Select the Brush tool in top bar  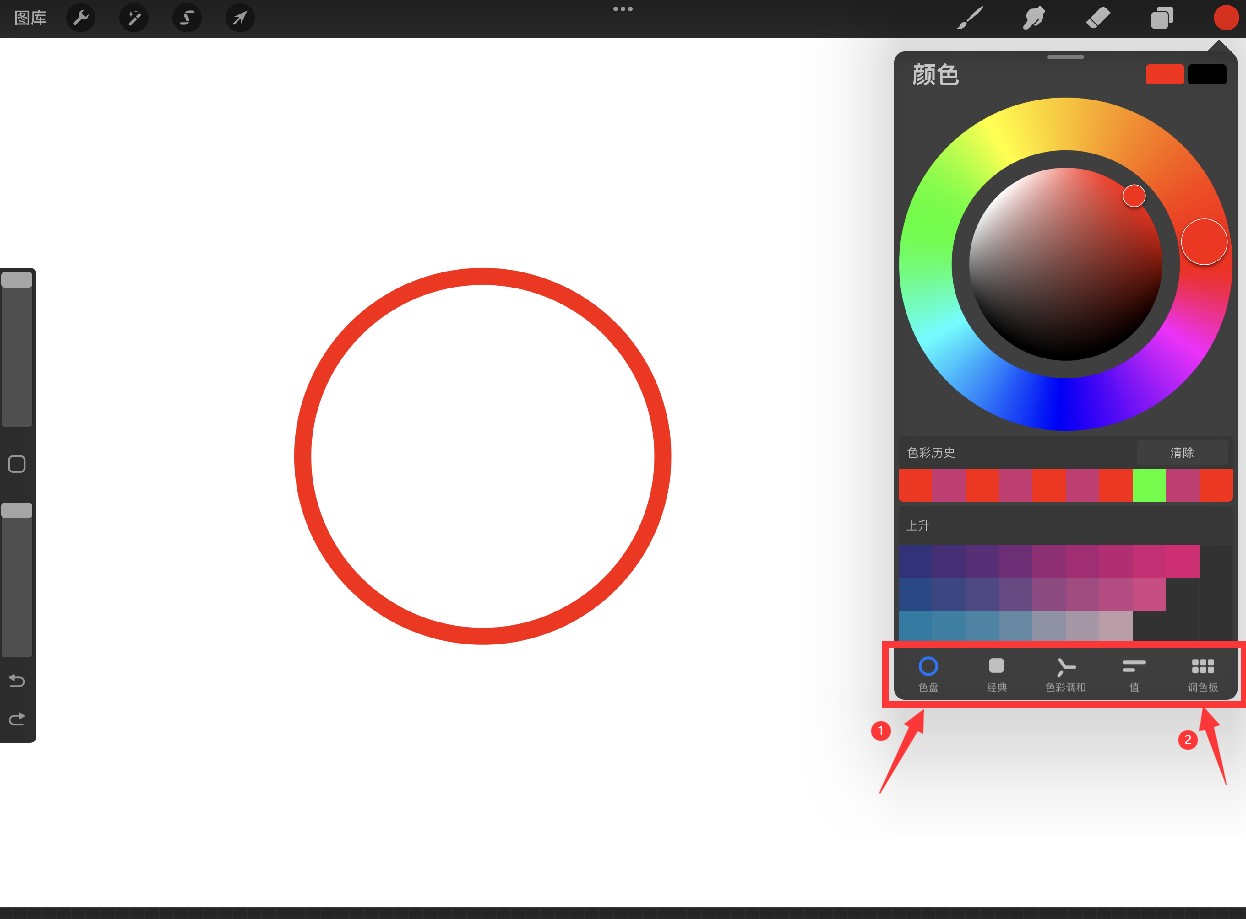point(969,18)
